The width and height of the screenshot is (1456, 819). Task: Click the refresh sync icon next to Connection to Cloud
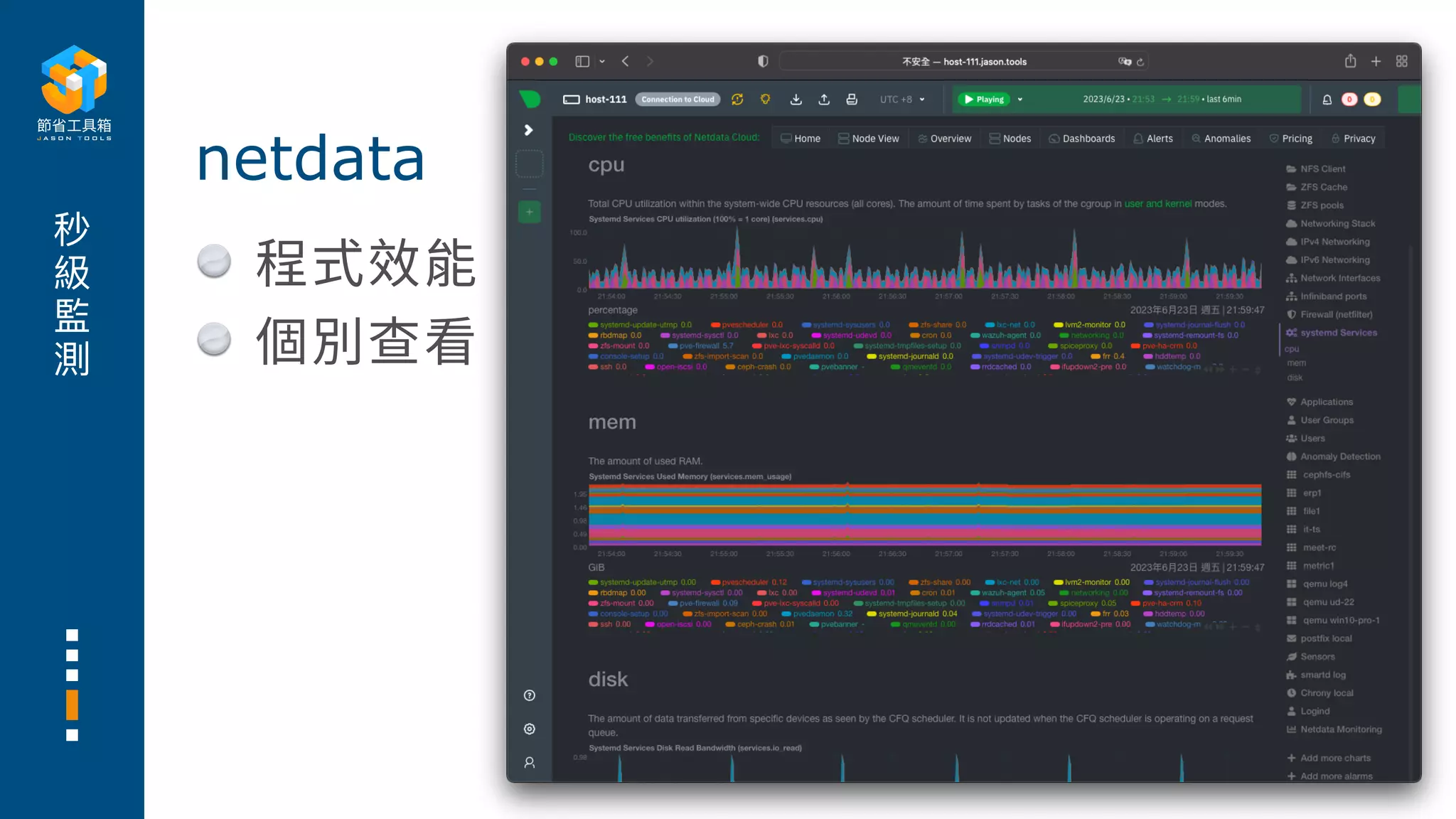737,100
